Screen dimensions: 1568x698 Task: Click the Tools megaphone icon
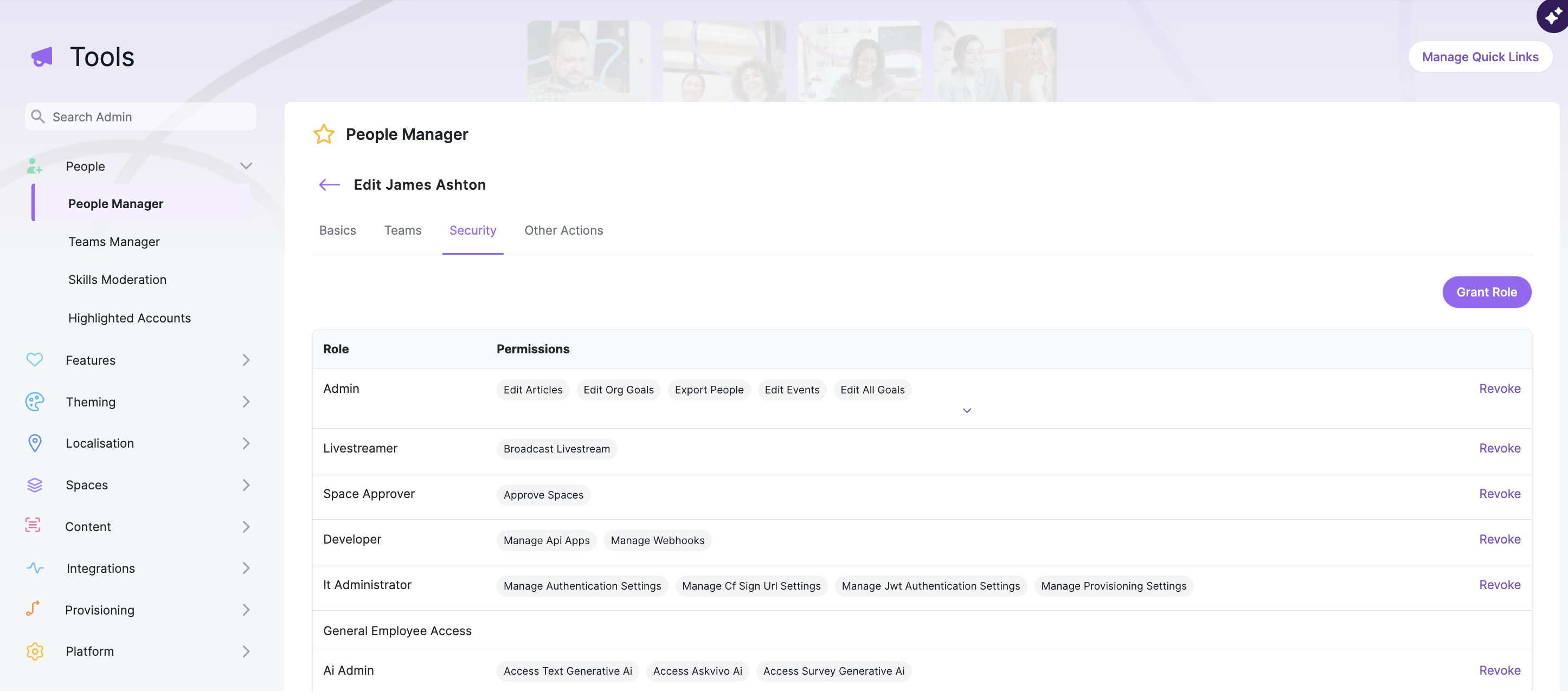pyautogui.click(x=42, y=57)
